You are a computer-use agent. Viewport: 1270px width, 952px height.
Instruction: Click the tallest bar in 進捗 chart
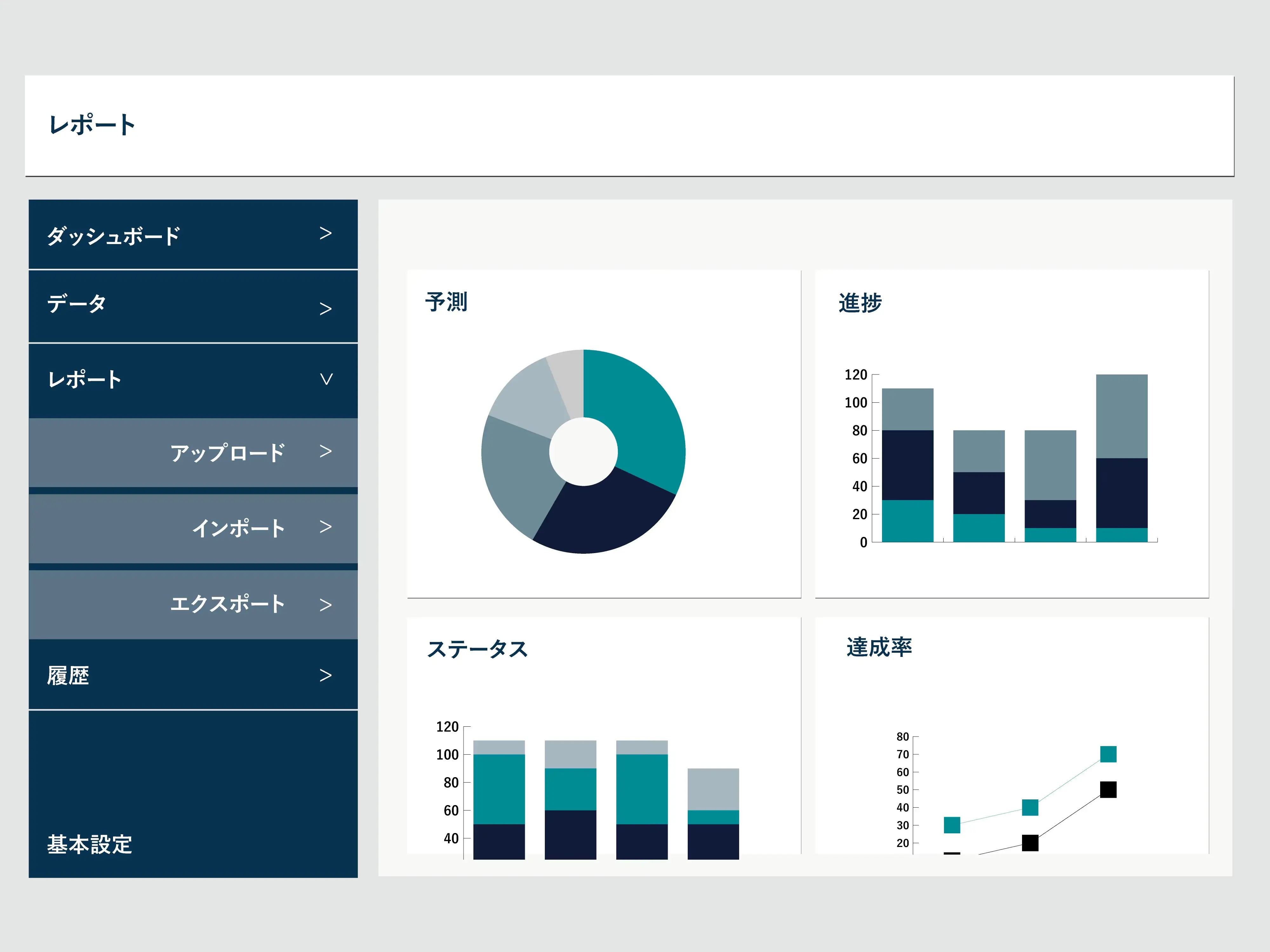(1121, 459)
